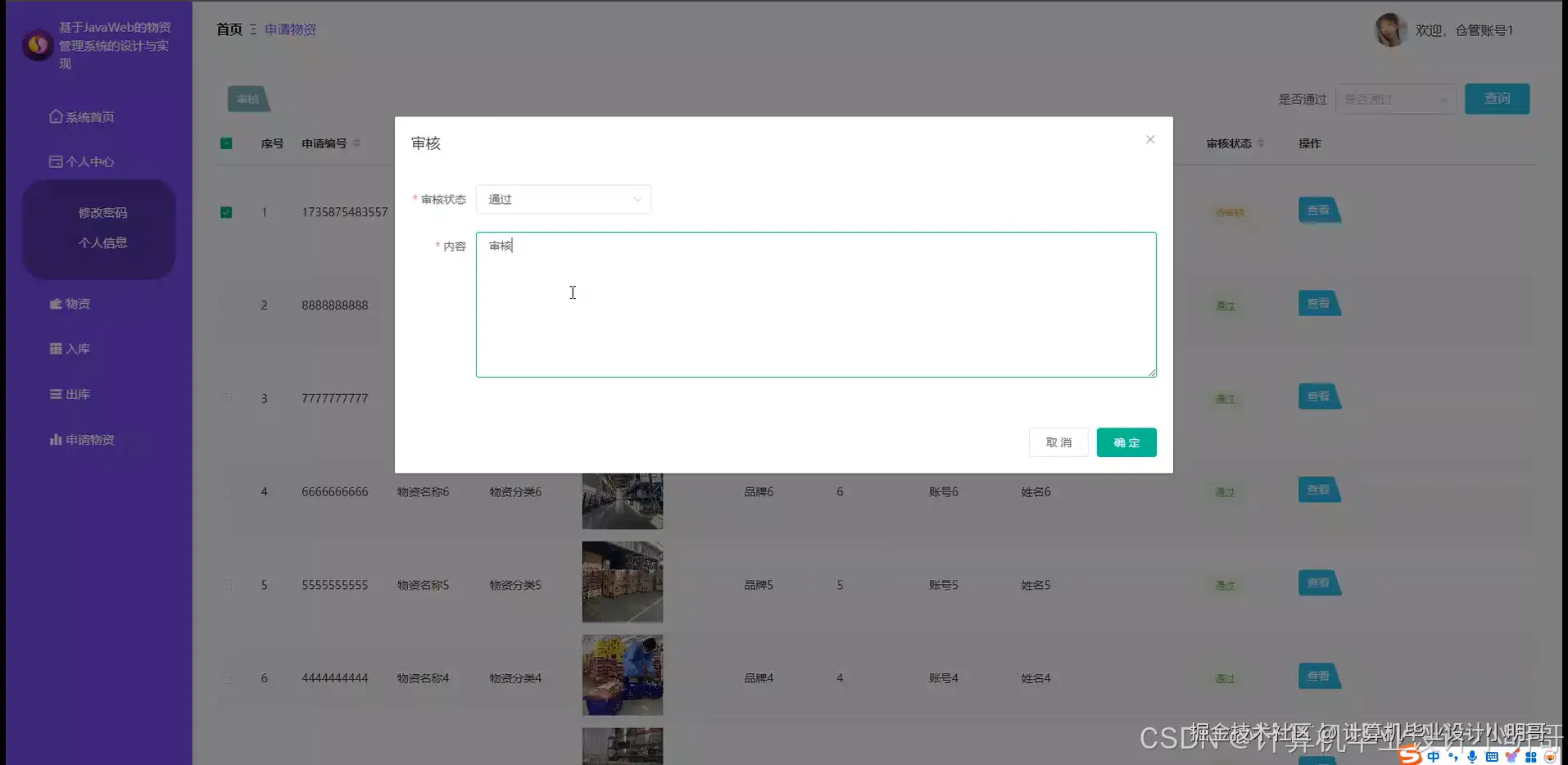
Task: Uncheck the checkbox for row 1735875483557
Action: tap(226, 212)
